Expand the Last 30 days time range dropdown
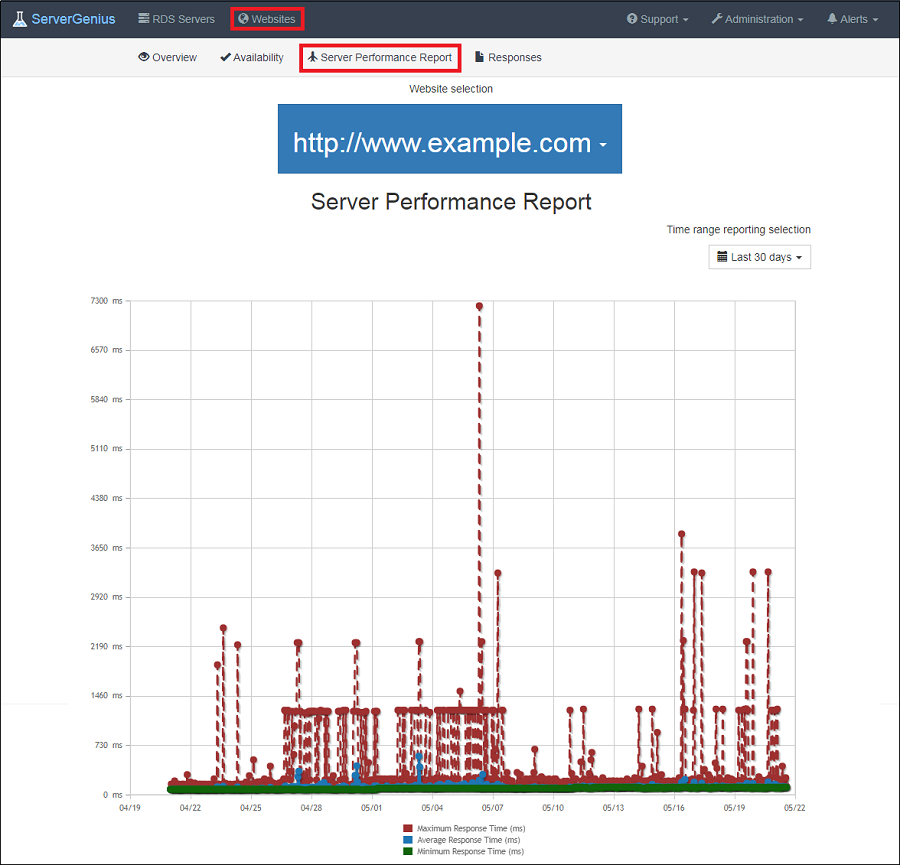Viewport: 900px width, 865px height. (759, 256)
